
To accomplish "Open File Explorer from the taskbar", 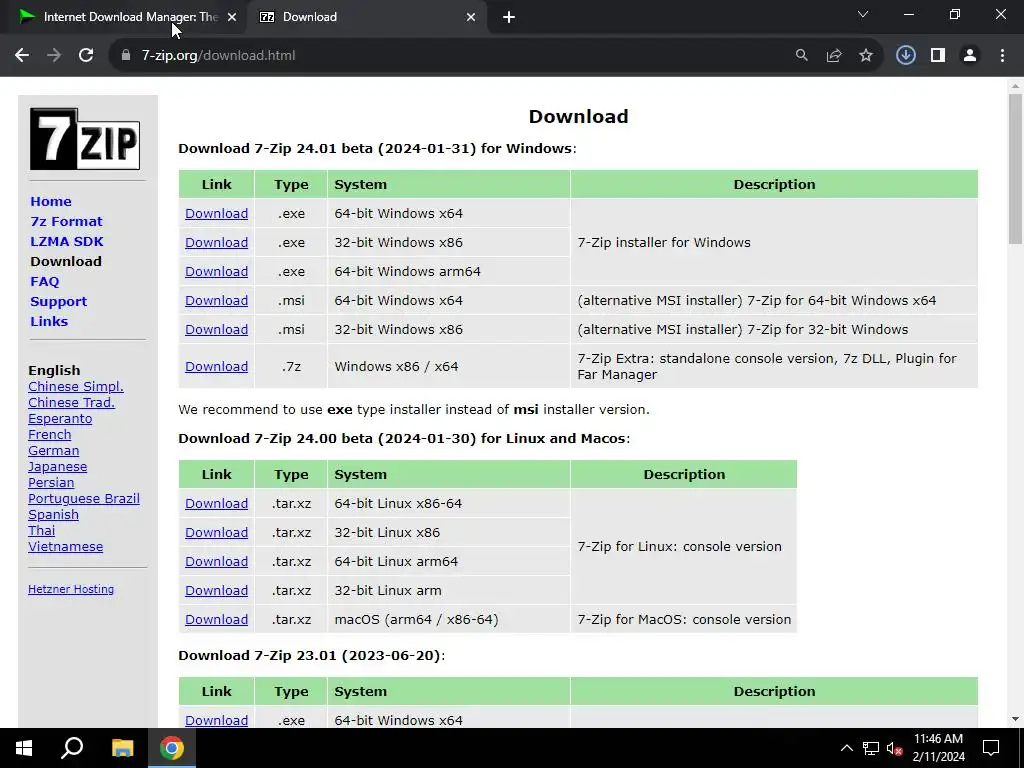I will pos(122,748).
